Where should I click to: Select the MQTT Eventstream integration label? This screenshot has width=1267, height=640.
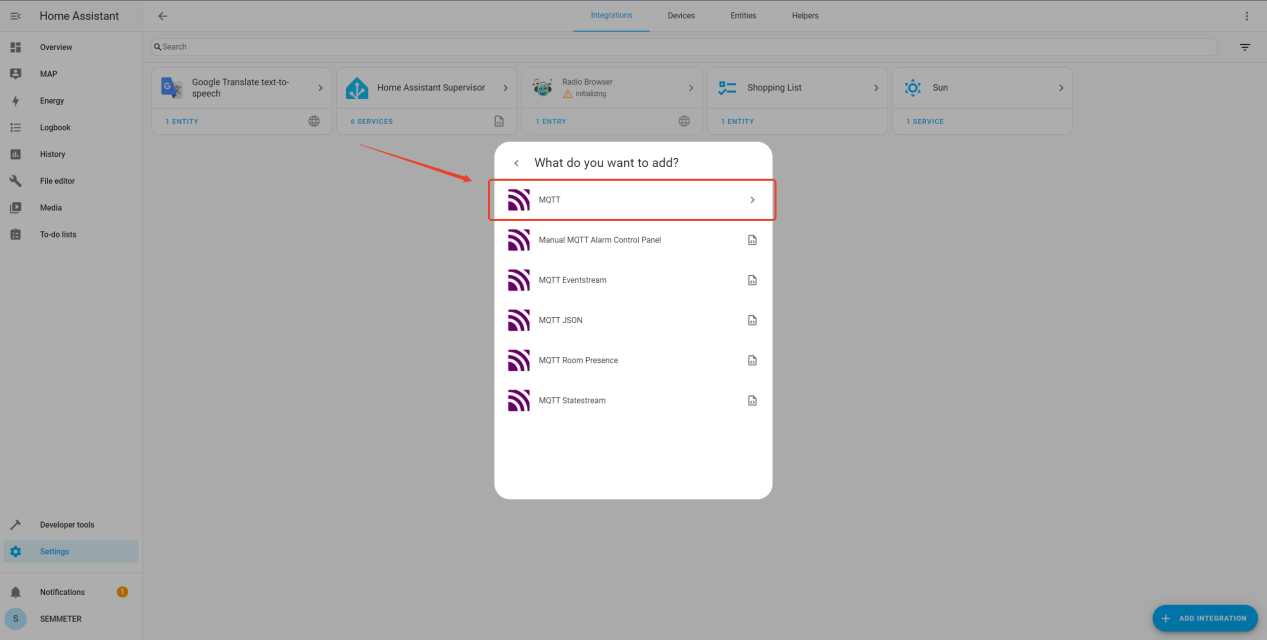[x=573, y=280]
